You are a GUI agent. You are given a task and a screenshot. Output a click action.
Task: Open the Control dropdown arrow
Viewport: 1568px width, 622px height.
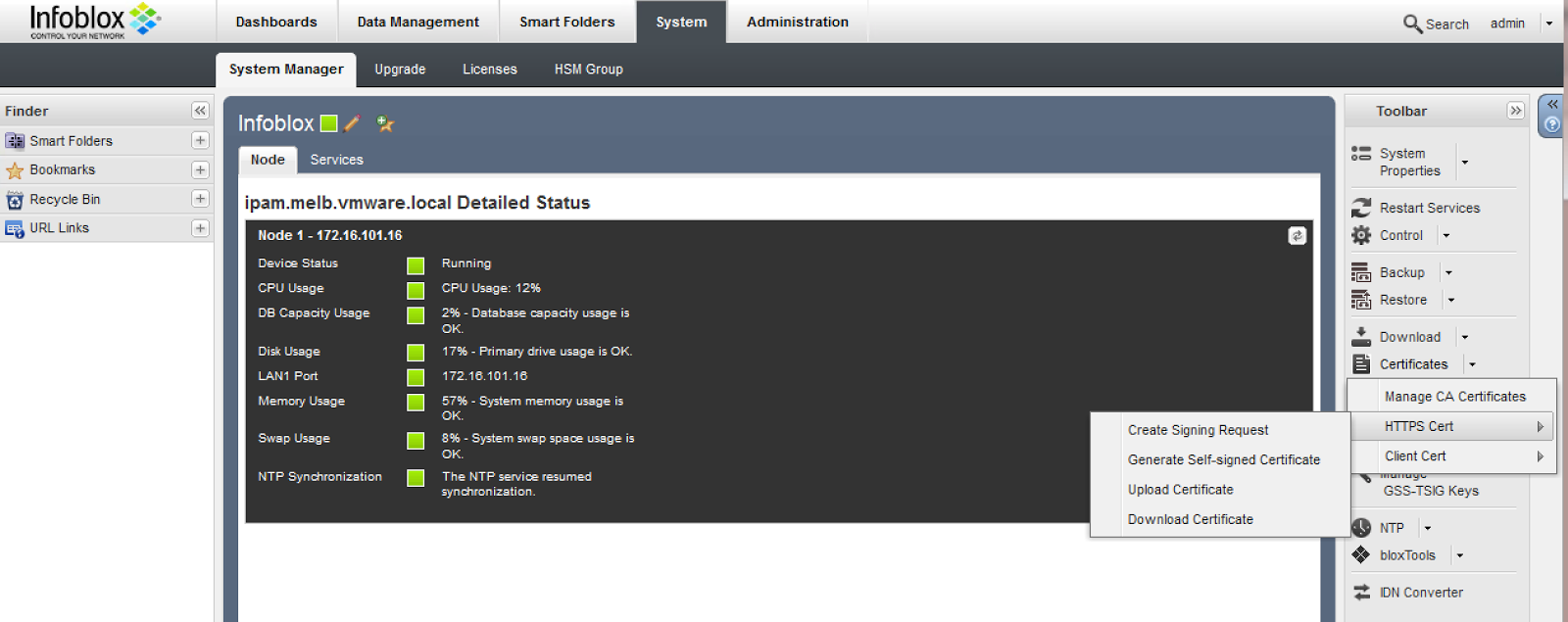(1445, 235)
